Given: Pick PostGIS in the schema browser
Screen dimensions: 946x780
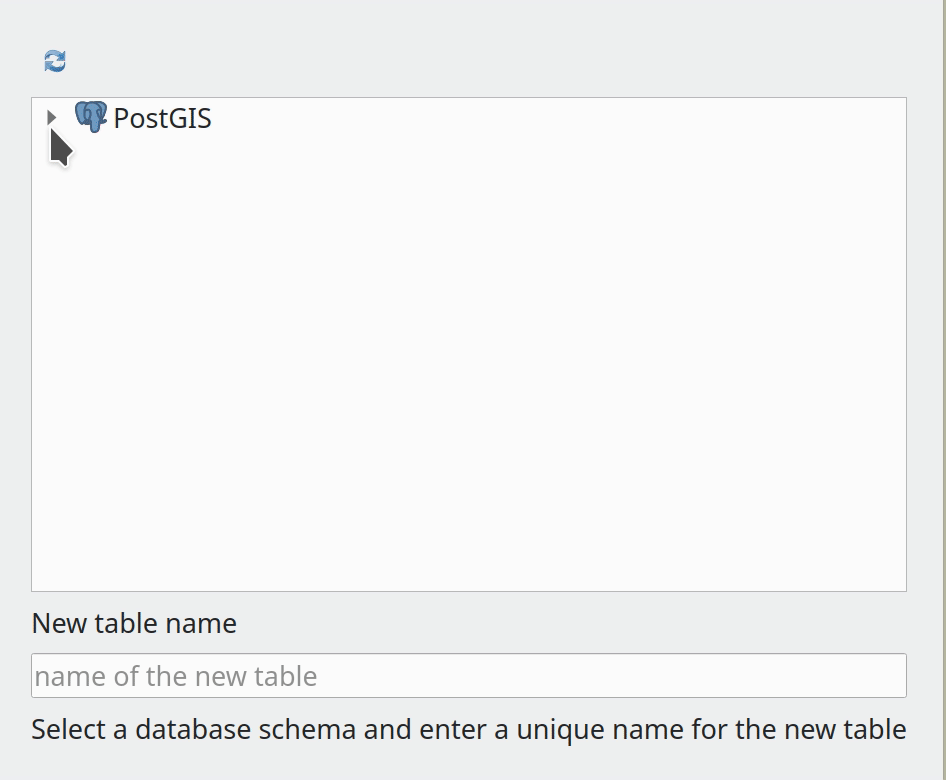Looking at the screenshot, I should 162,118.
